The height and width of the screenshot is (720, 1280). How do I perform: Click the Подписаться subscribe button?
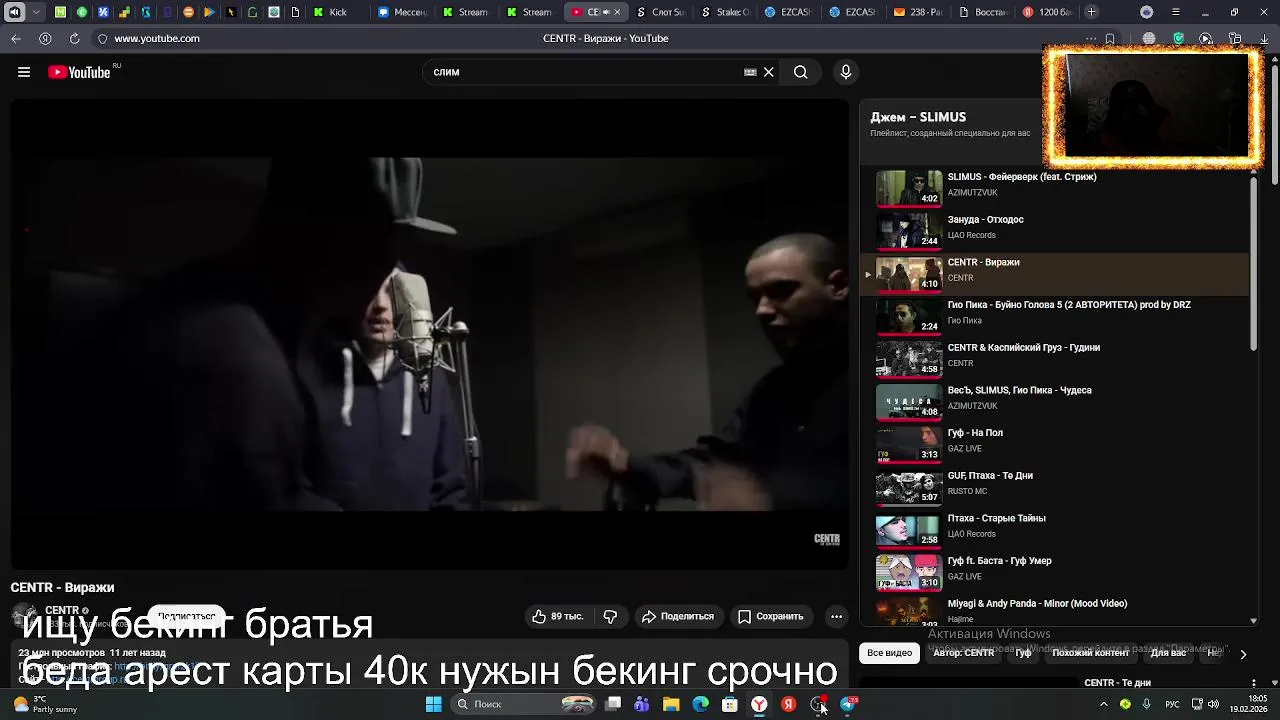[186, 616]
